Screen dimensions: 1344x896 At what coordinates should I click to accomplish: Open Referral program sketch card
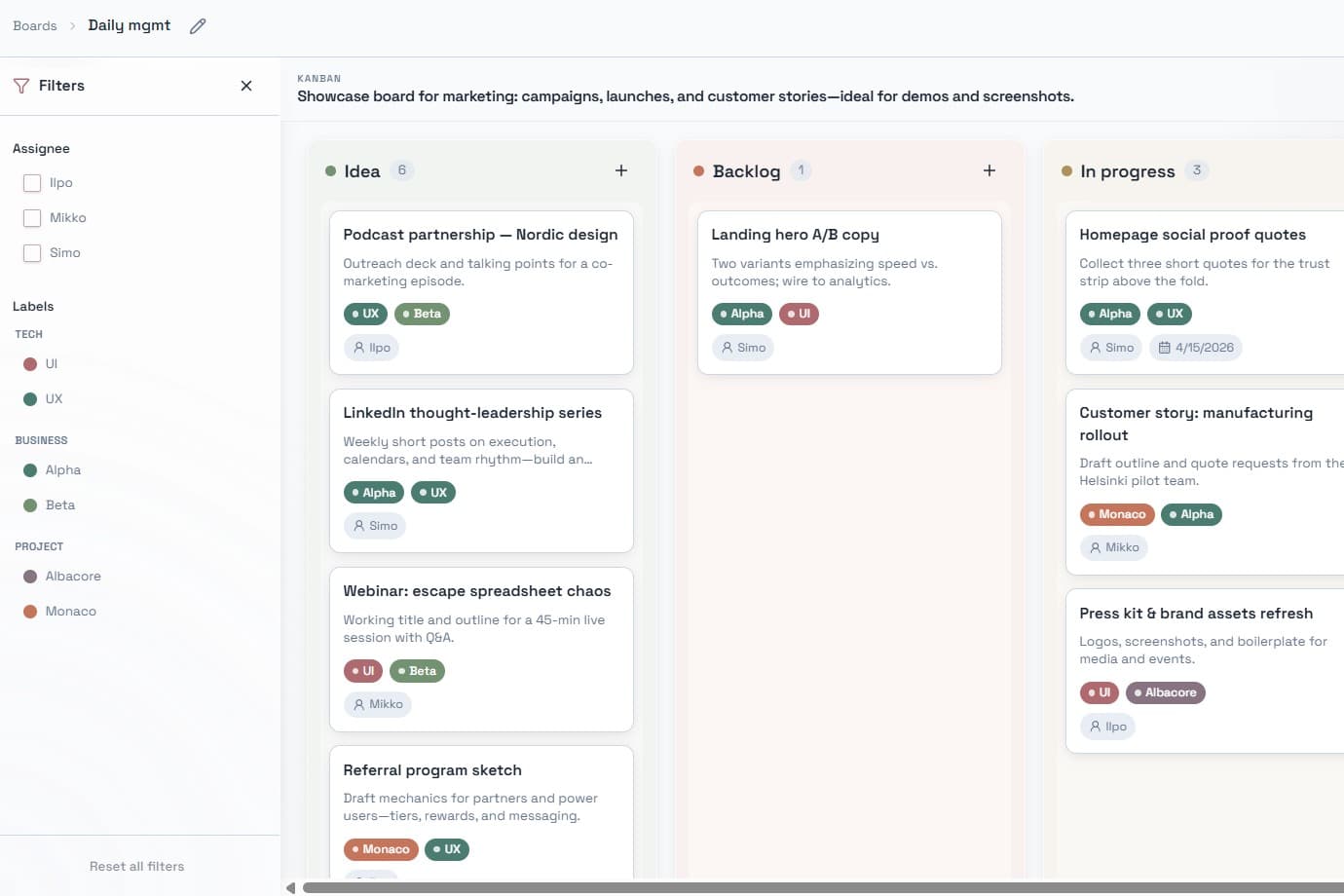pyautogui.click(x=481, y=812)
